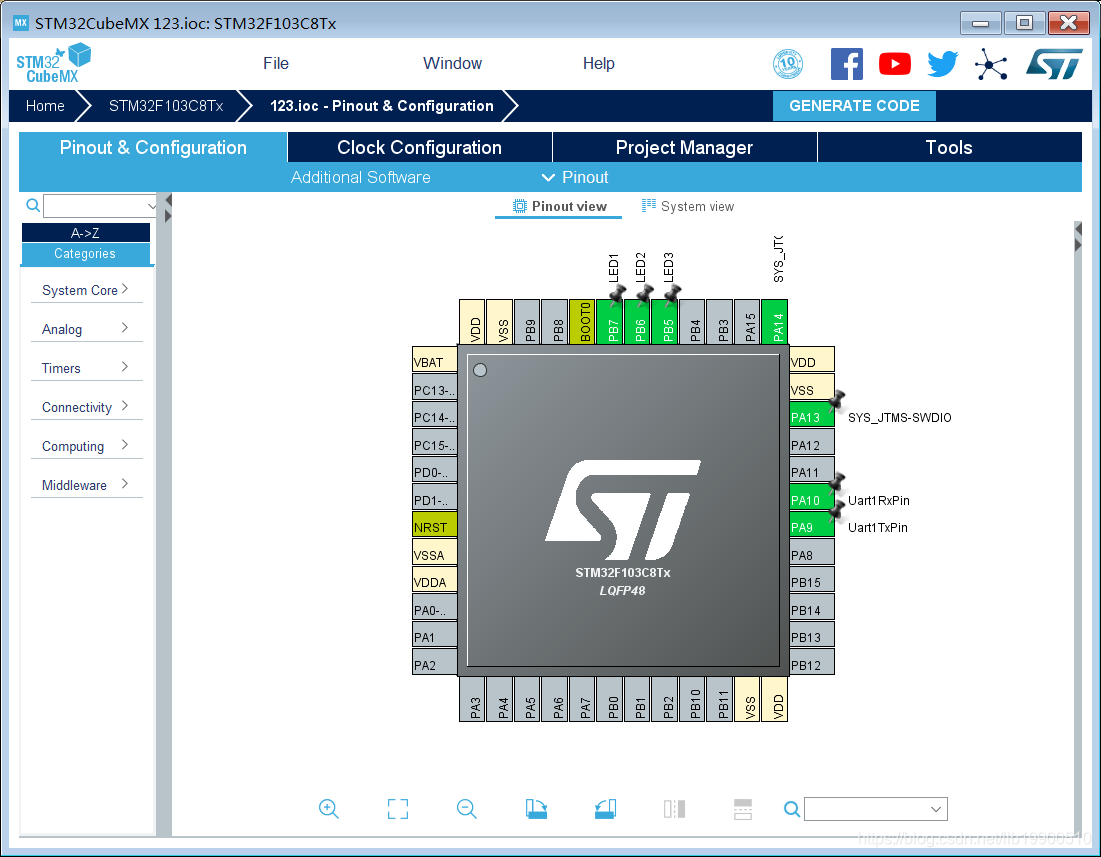Click the 10-year anniversary badge icon
The image size is (1101, 857).
tap(788, 64)
